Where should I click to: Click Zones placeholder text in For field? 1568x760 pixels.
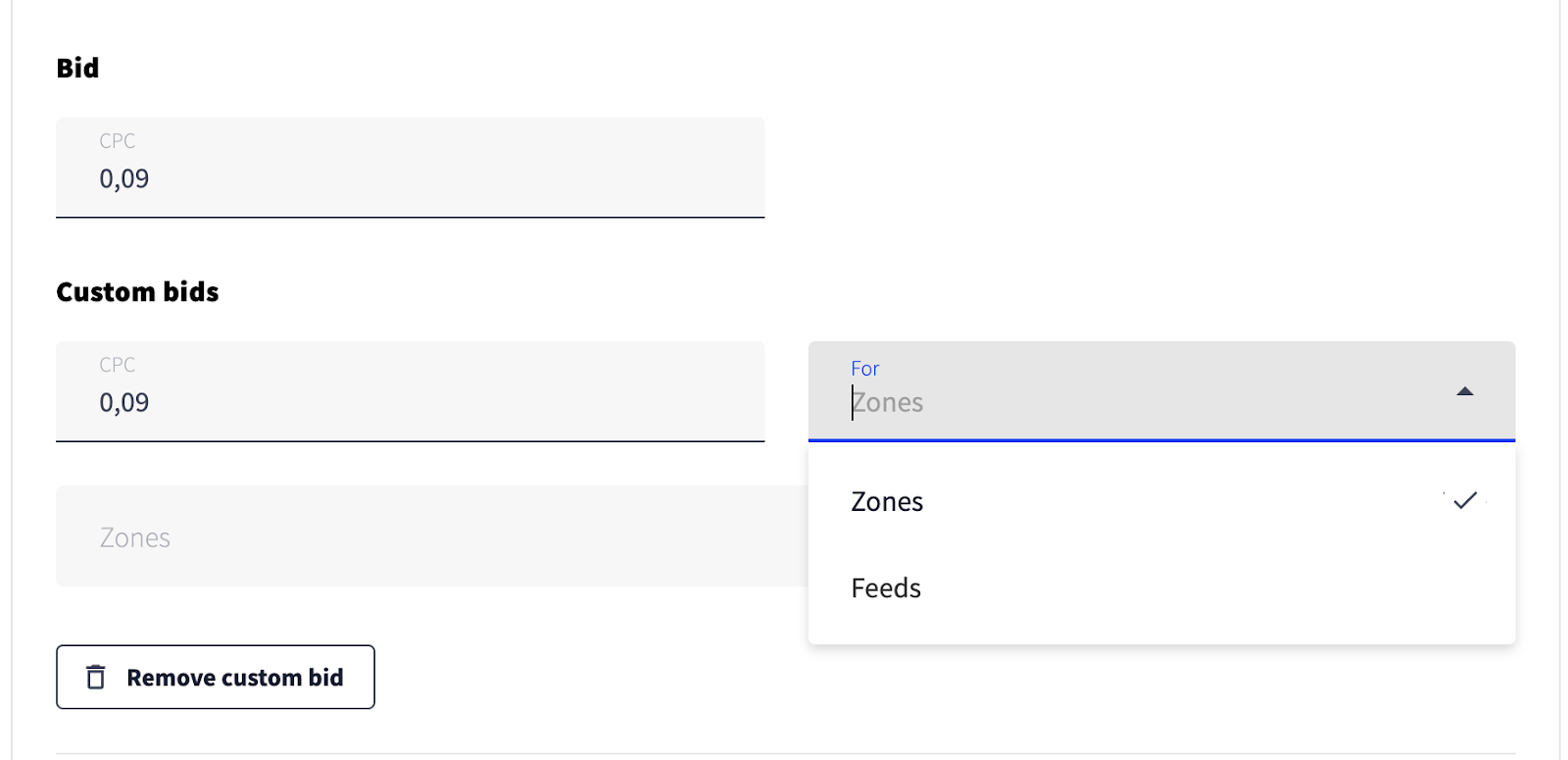tap(890, 403)
